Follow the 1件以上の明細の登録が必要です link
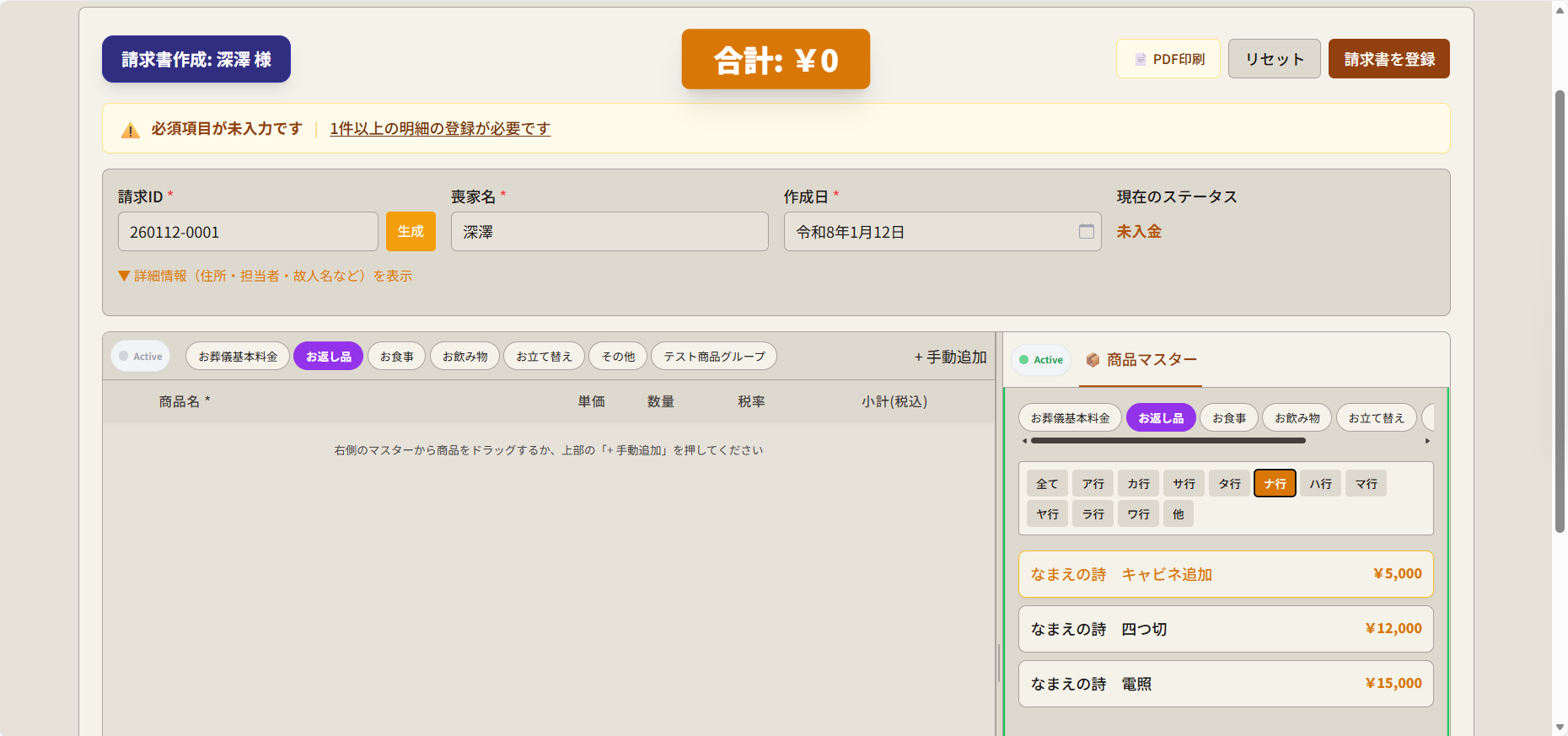 [x=439, y=129]
